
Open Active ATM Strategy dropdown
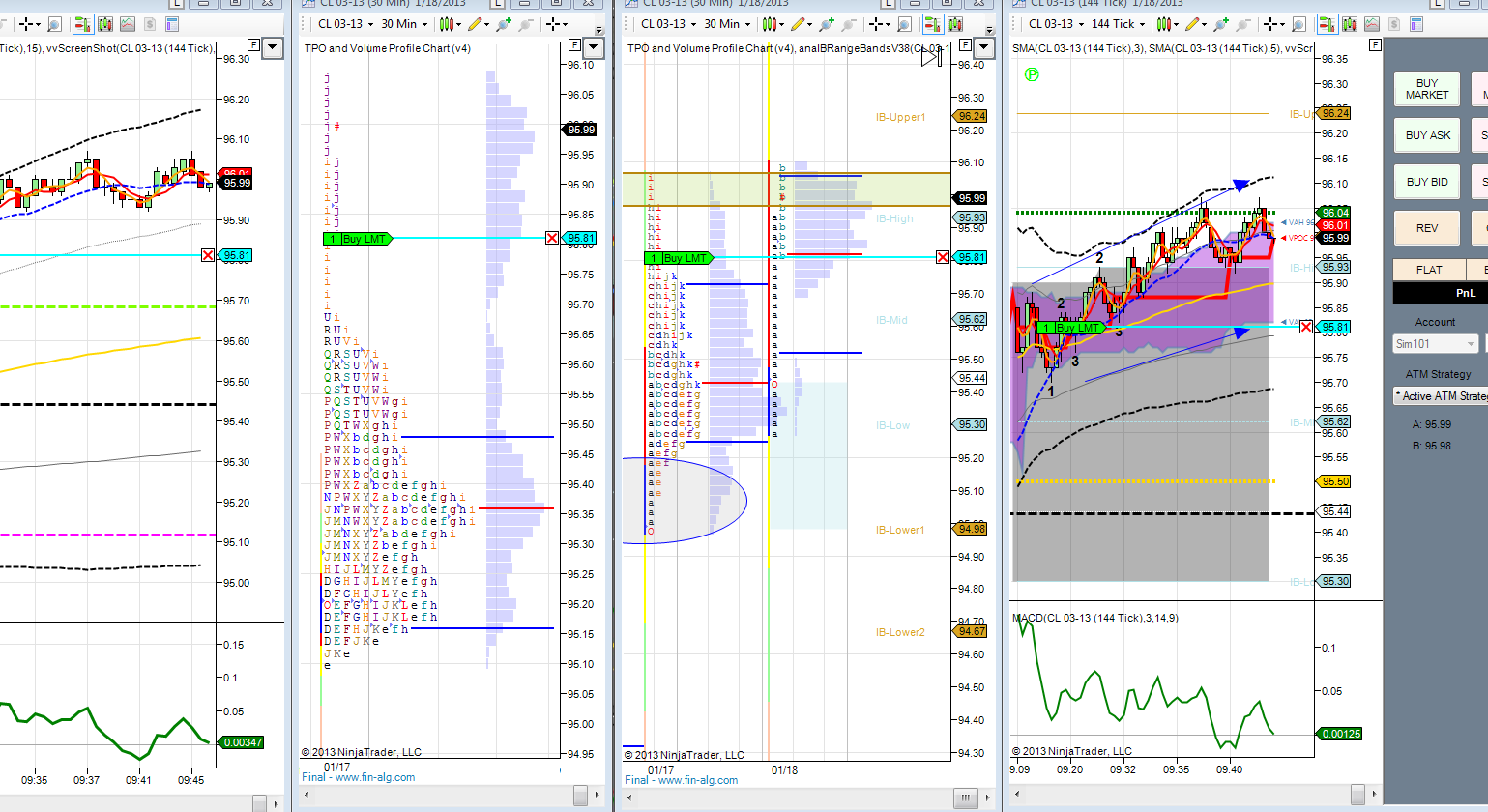coord(1441,396)
